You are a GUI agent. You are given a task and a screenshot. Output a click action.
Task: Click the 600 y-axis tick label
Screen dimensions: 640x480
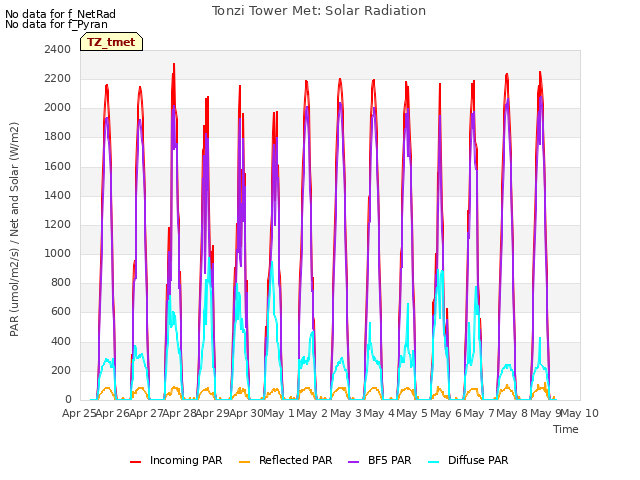[61, 312]
